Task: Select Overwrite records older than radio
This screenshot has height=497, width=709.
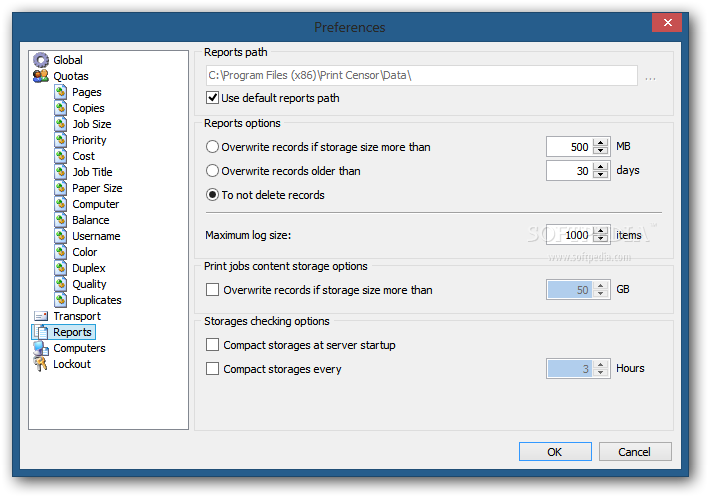Action: pyautogui.click(x=213, y=171)
